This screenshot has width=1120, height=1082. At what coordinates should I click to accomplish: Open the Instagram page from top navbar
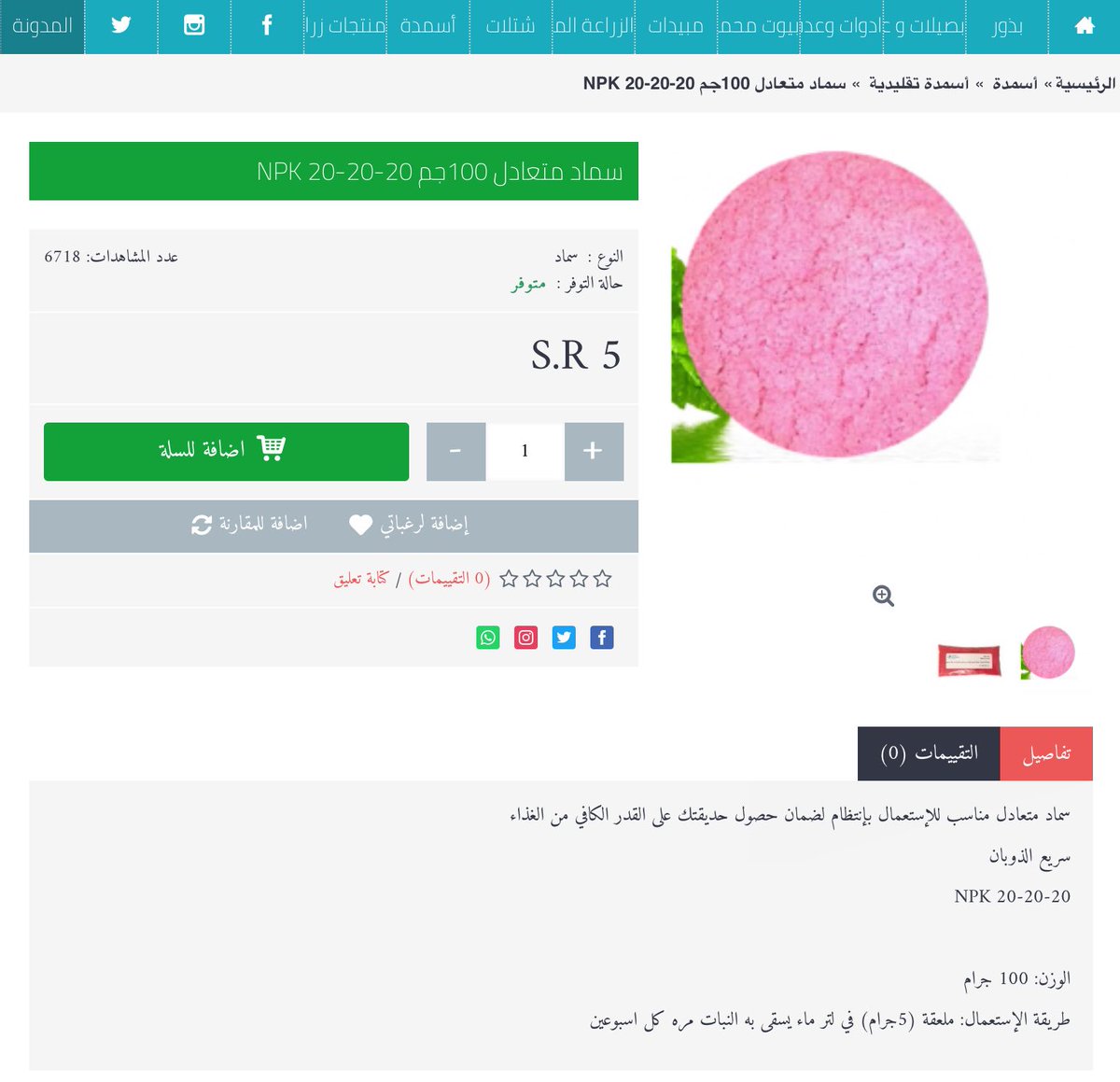(x=194, y=25)
